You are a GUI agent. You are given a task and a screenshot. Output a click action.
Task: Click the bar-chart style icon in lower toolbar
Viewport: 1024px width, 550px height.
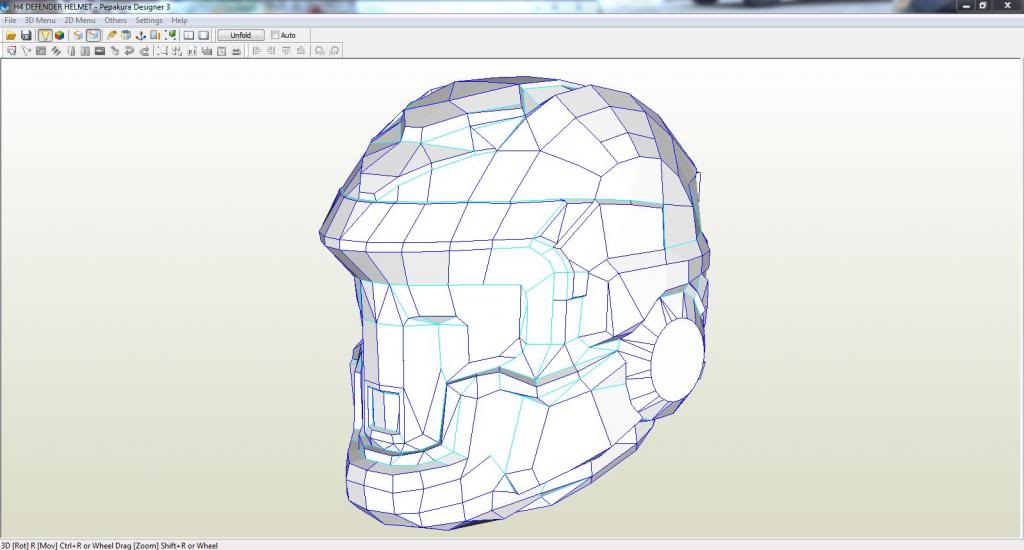point(206,51)
